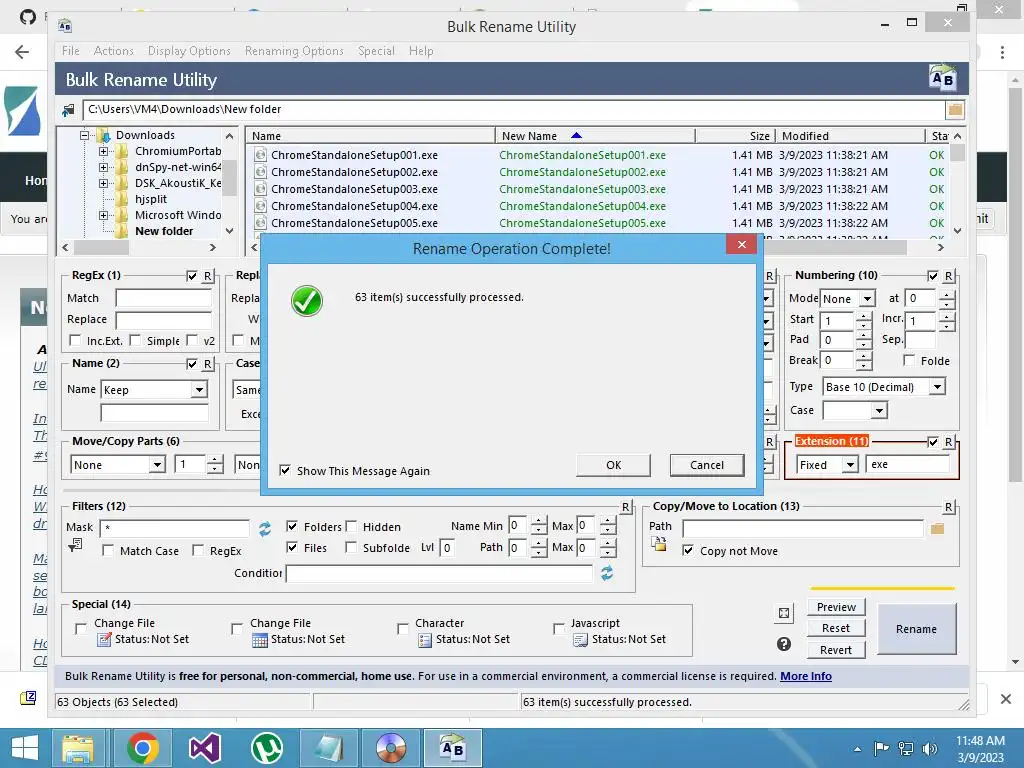Open the Actions menu
This screenshot has width=1024, height=768.
coord(114,51)
